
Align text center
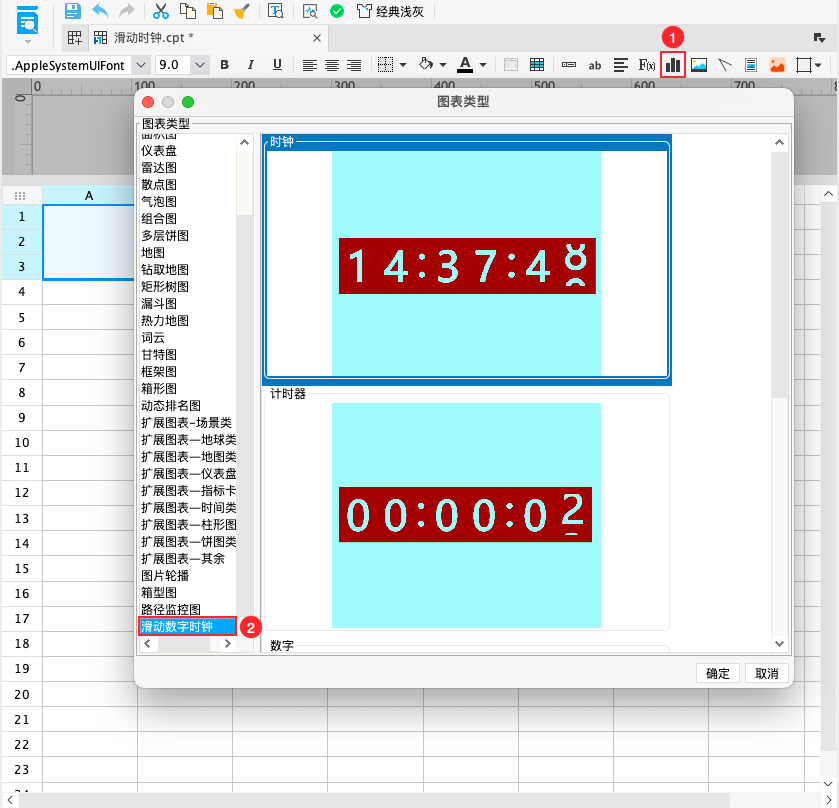click(x=332, y=65)
